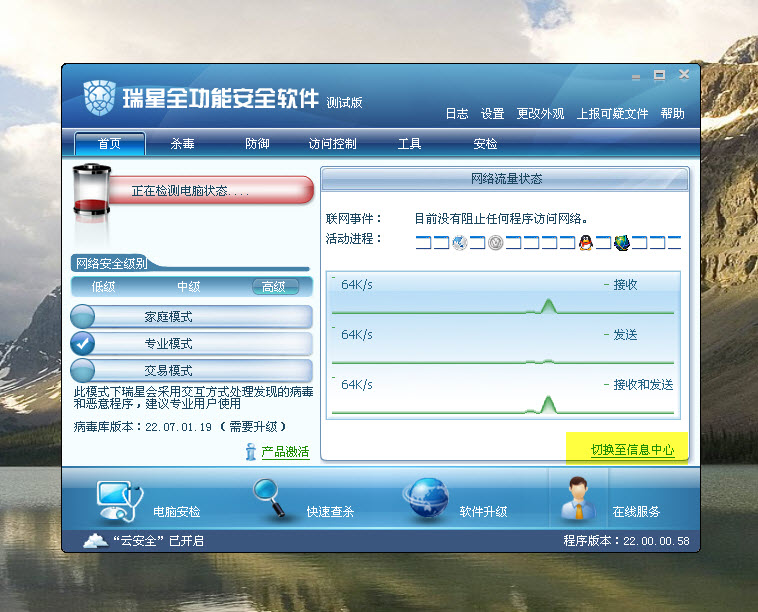
Task: Select 专业模式 radio option
Action: (x=191, y=344)
